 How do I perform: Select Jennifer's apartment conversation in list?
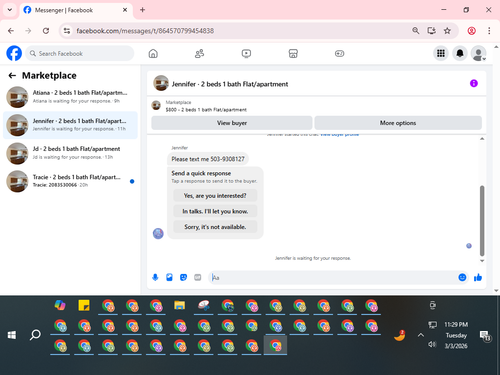(x=70, y=125)
